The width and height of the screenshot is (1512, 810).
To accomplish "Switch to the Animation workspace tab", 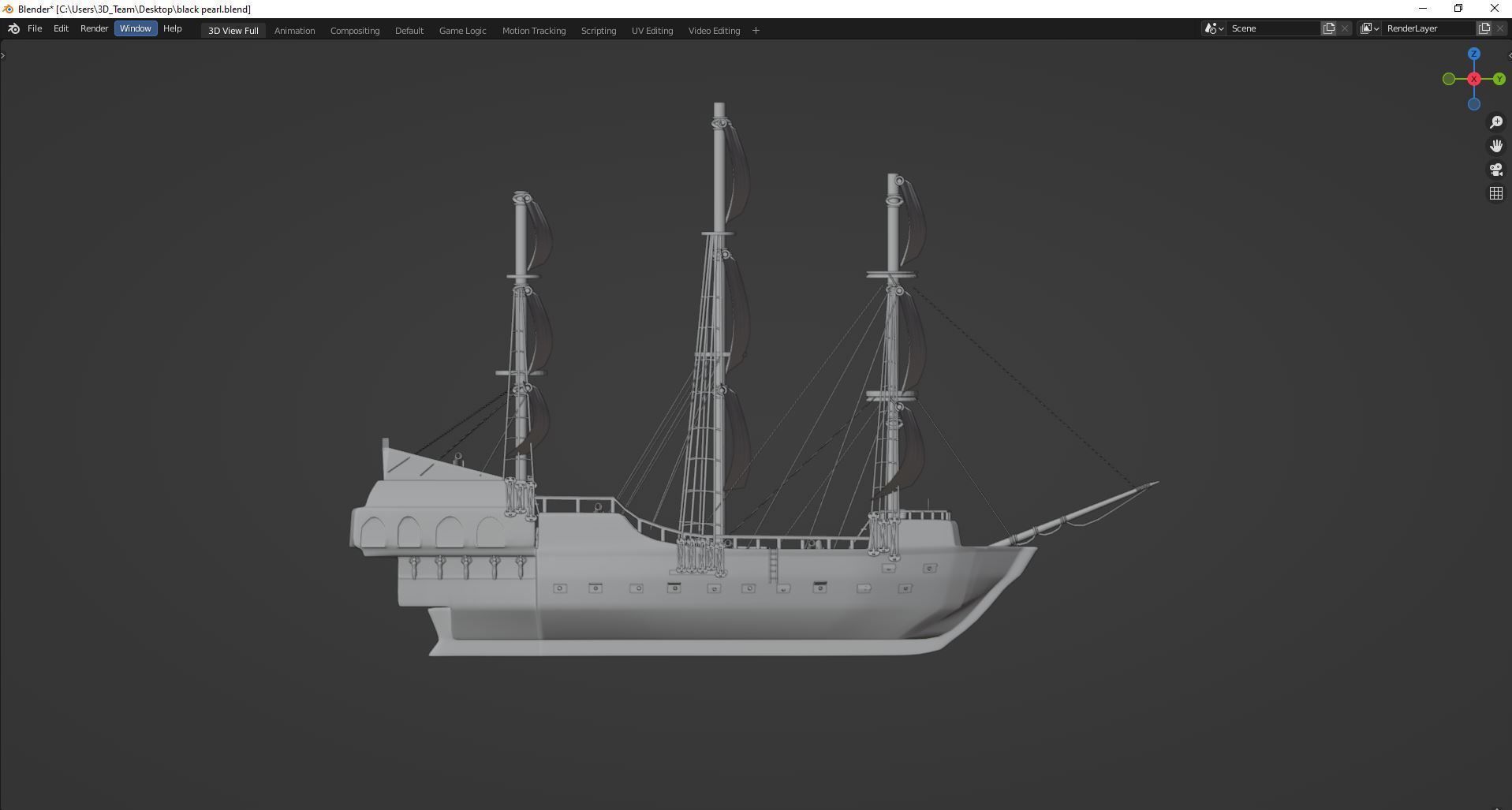I will click(x=294, y=30).
